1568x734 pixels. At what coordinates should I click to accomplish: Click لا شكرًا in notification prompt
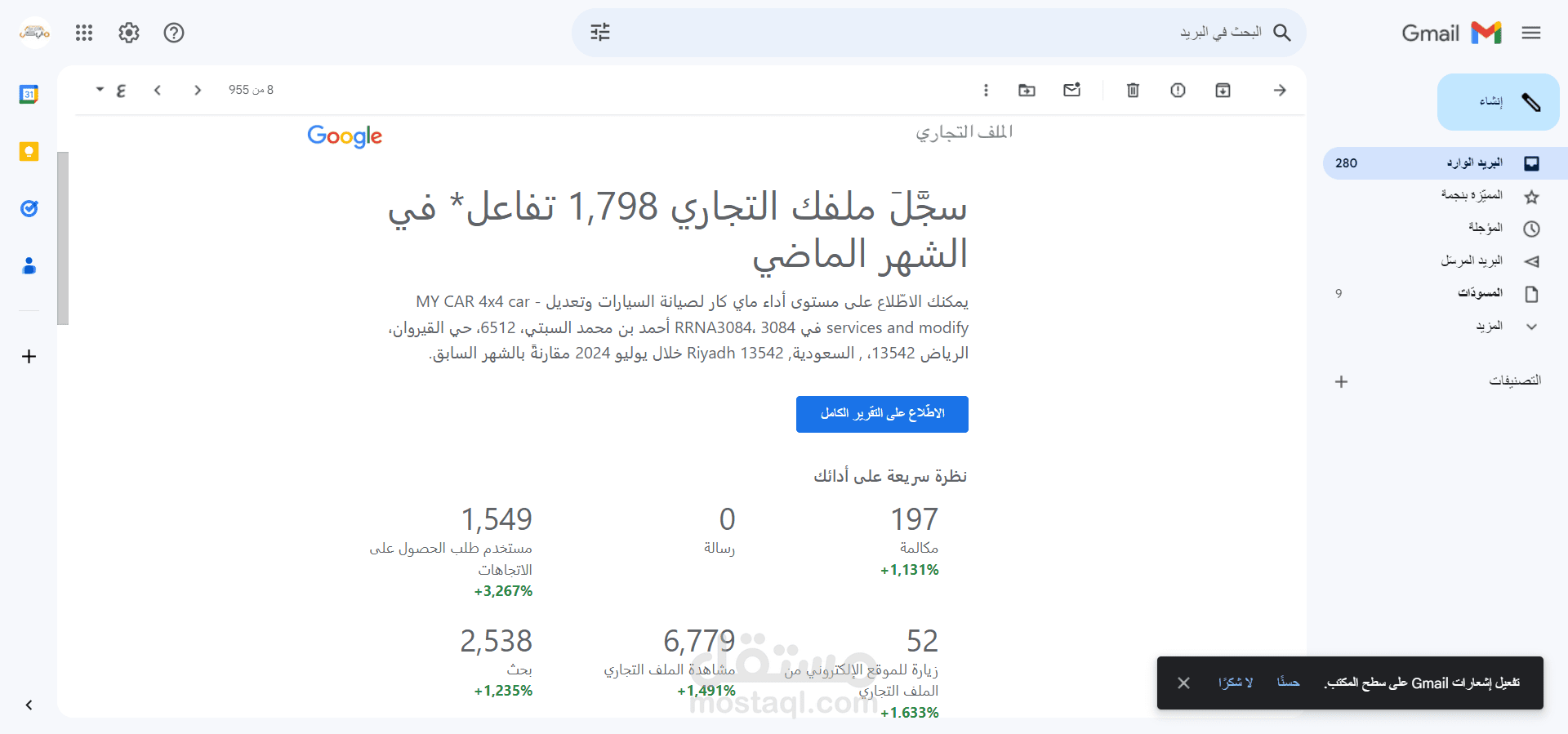(1236, 683)
